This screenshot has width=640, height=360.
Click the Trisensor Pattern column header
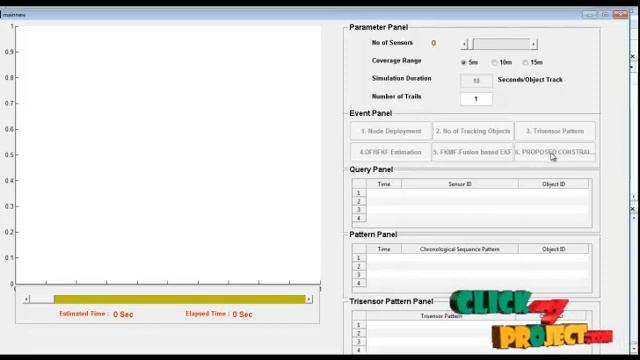[x=441, y=316]
